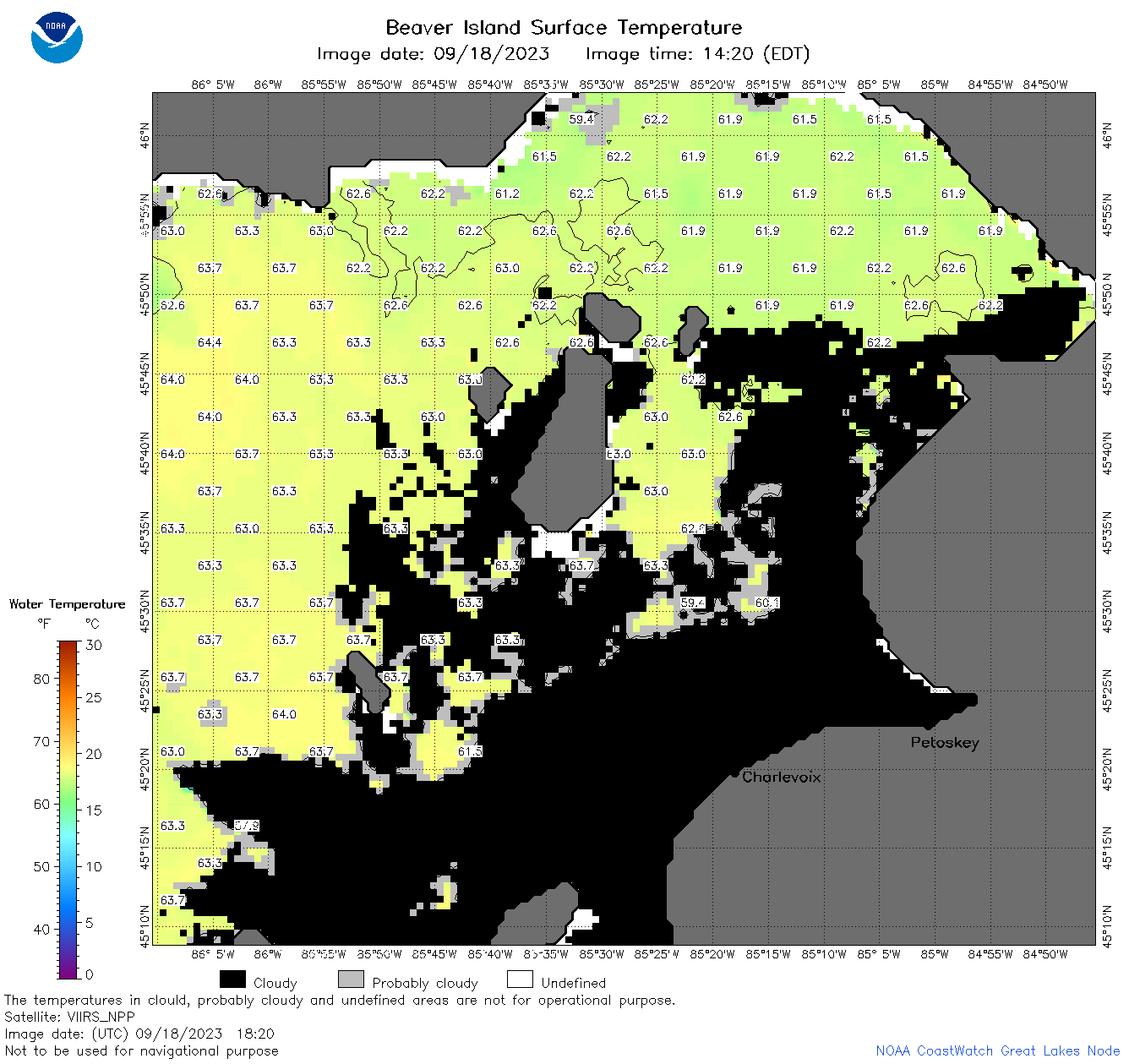Click the Image time: 14:20 (EDT) text
The image size is (1129, 1064).
[x=697, y=54]
